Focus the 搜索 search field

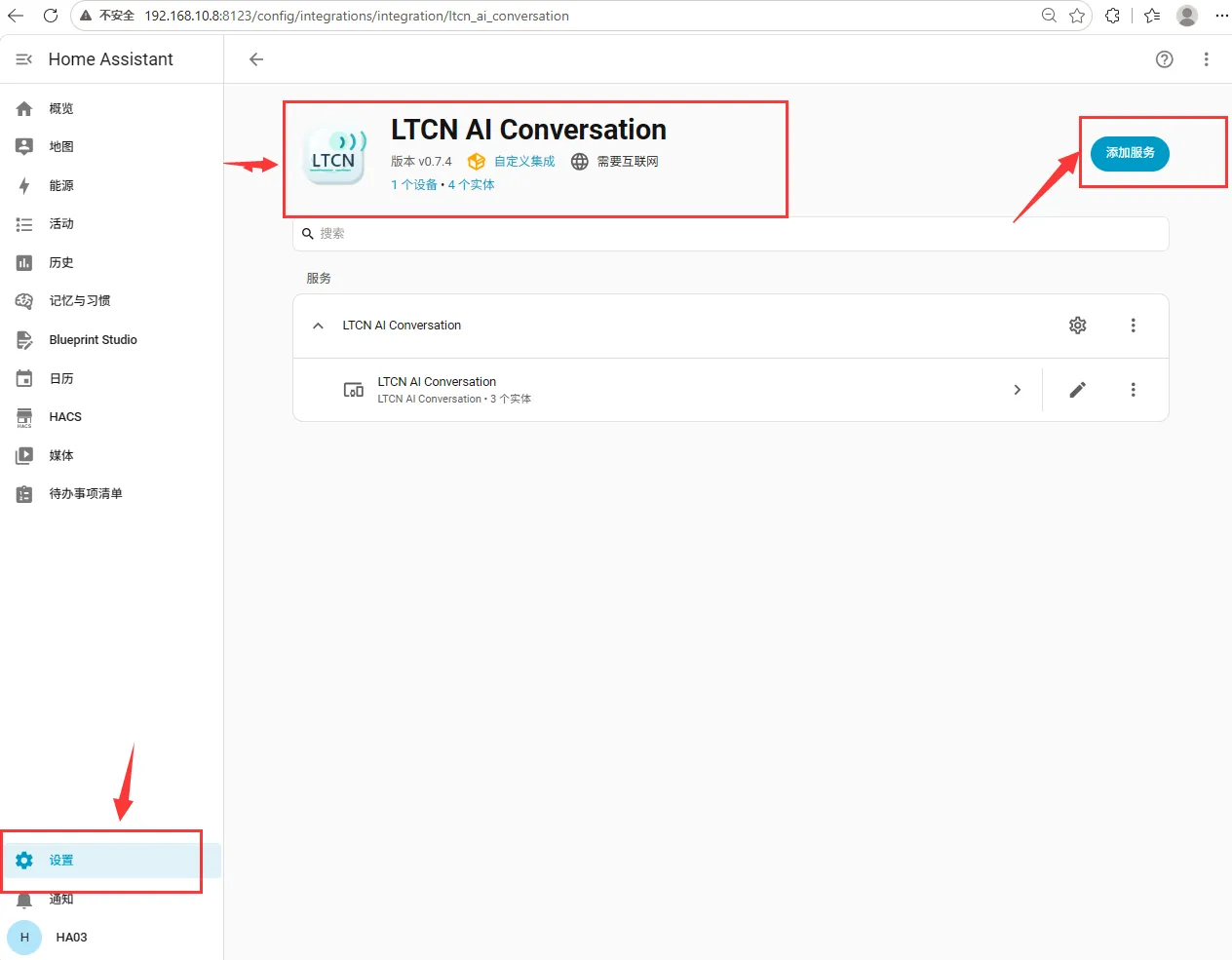[x=730, y=234]
